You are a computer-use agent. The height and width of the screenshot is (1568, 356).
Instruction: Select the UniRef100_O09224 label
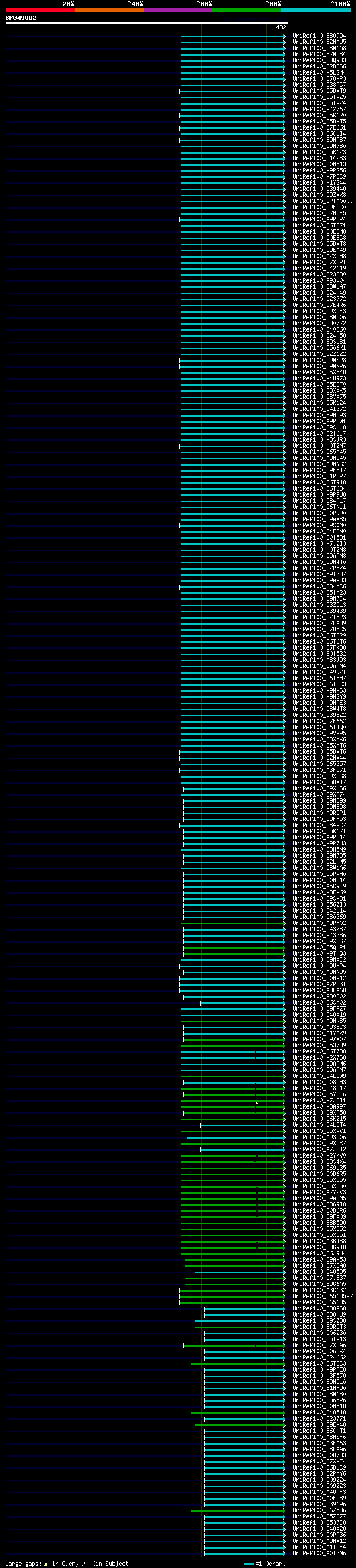click(x=319, y=1479)
